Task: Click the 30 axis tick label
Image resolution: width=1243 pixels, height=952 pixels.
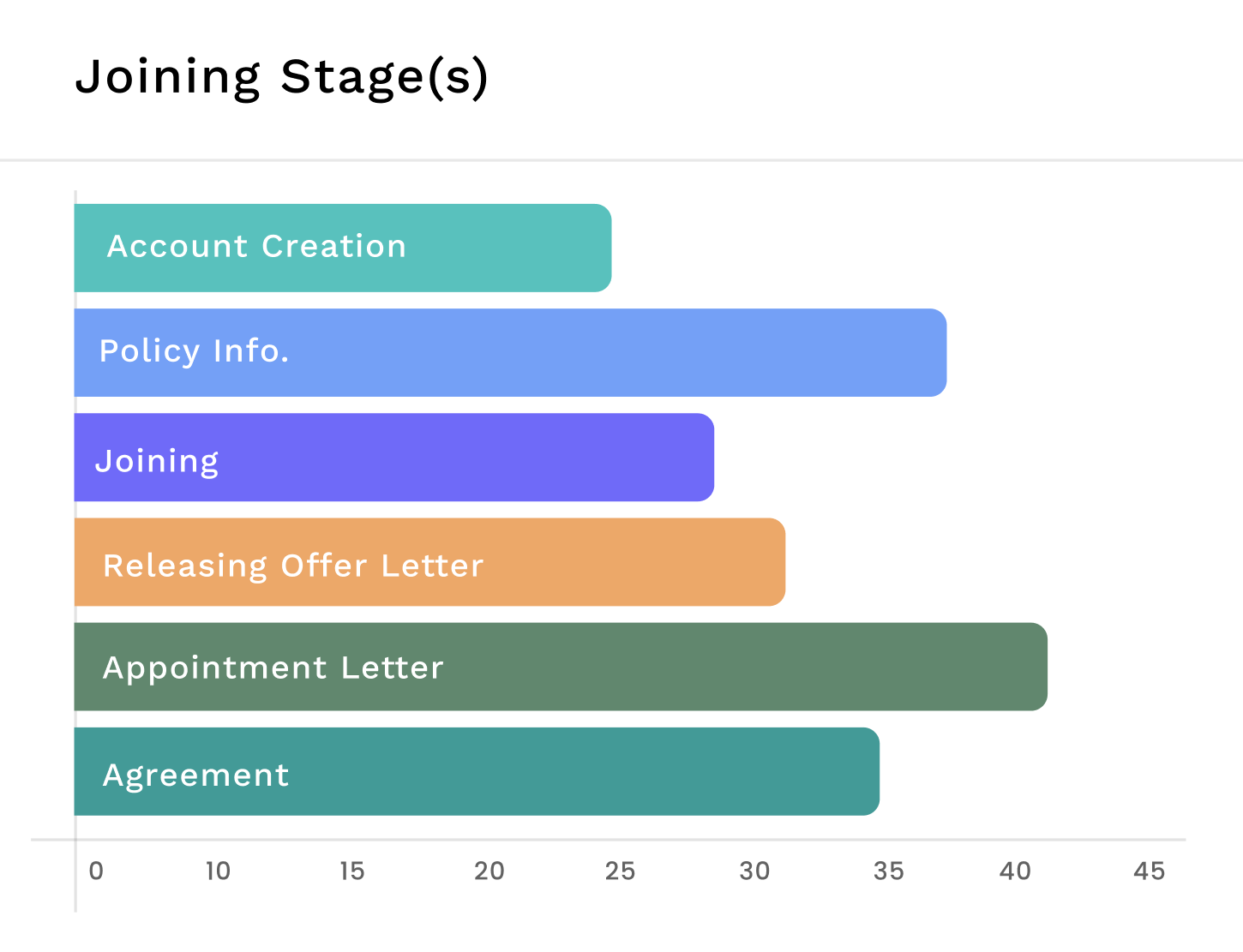Action: point(754,871)
